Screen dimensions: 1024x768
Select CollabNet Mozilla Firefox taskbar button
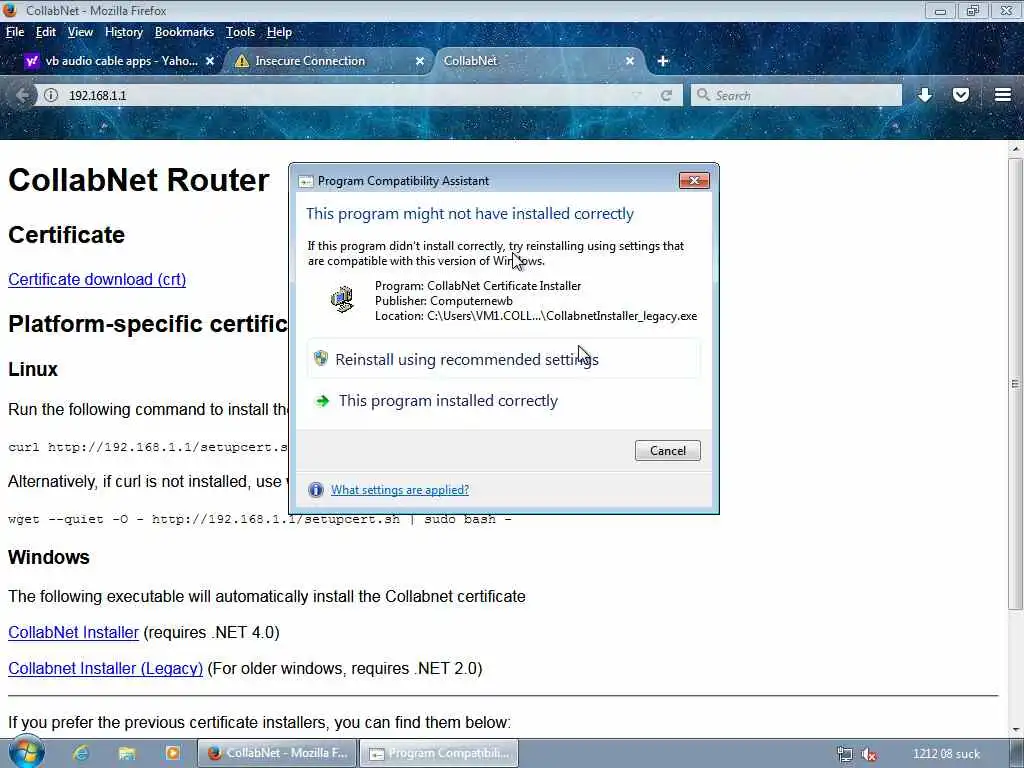click(278, 753)
